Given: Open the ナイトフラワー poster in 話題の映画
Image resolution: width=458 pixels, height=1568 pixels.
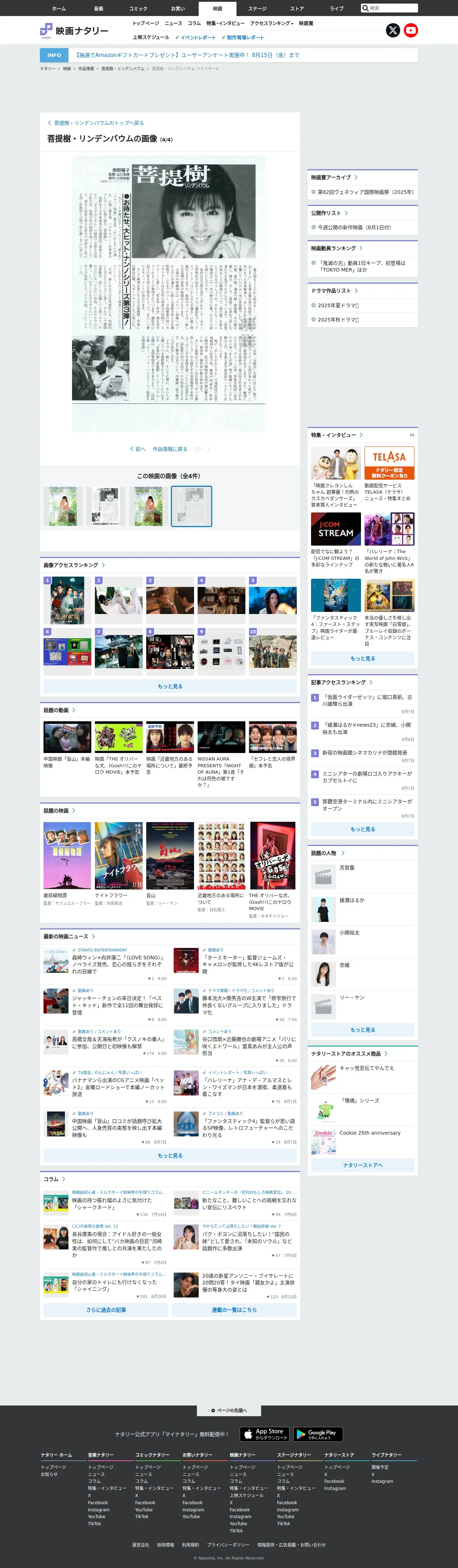Looking at the screenshot, I should pos(119,856).
